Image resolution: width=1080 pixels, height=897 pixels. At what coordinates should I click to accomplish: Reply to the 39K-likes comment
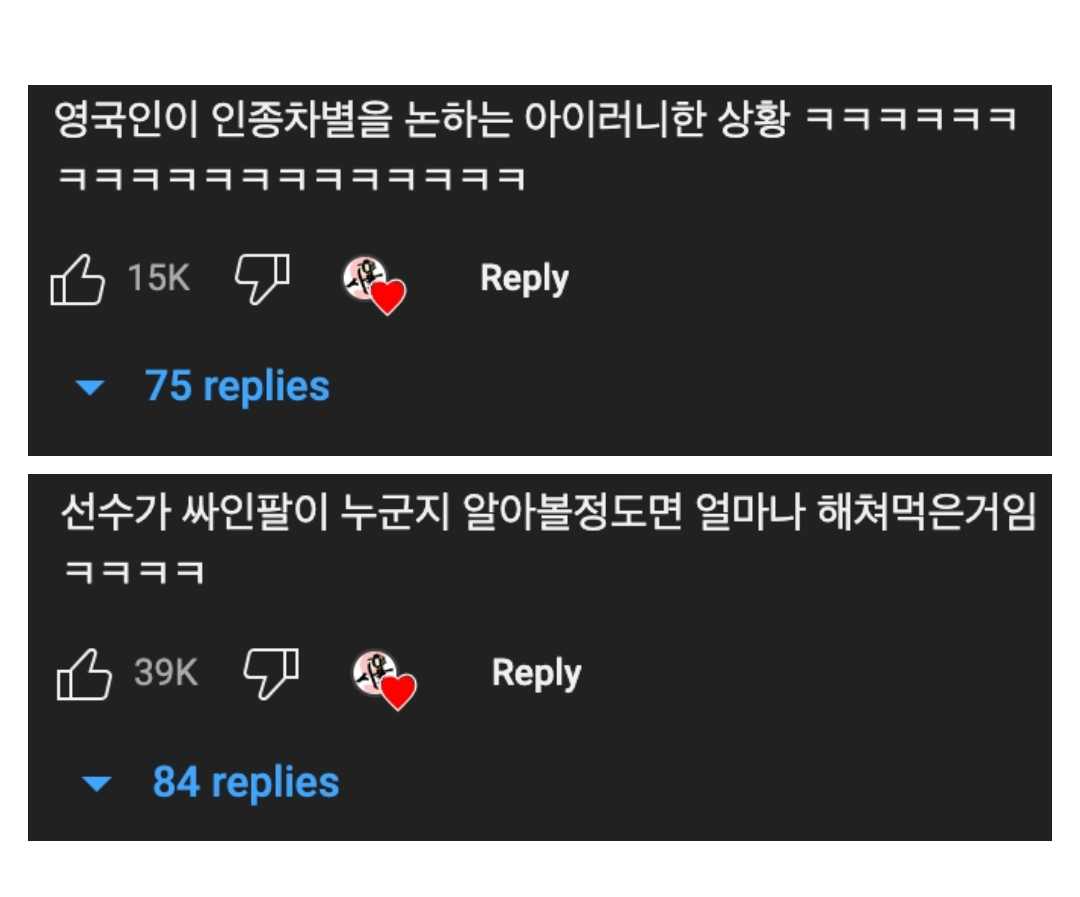[536, 673]
